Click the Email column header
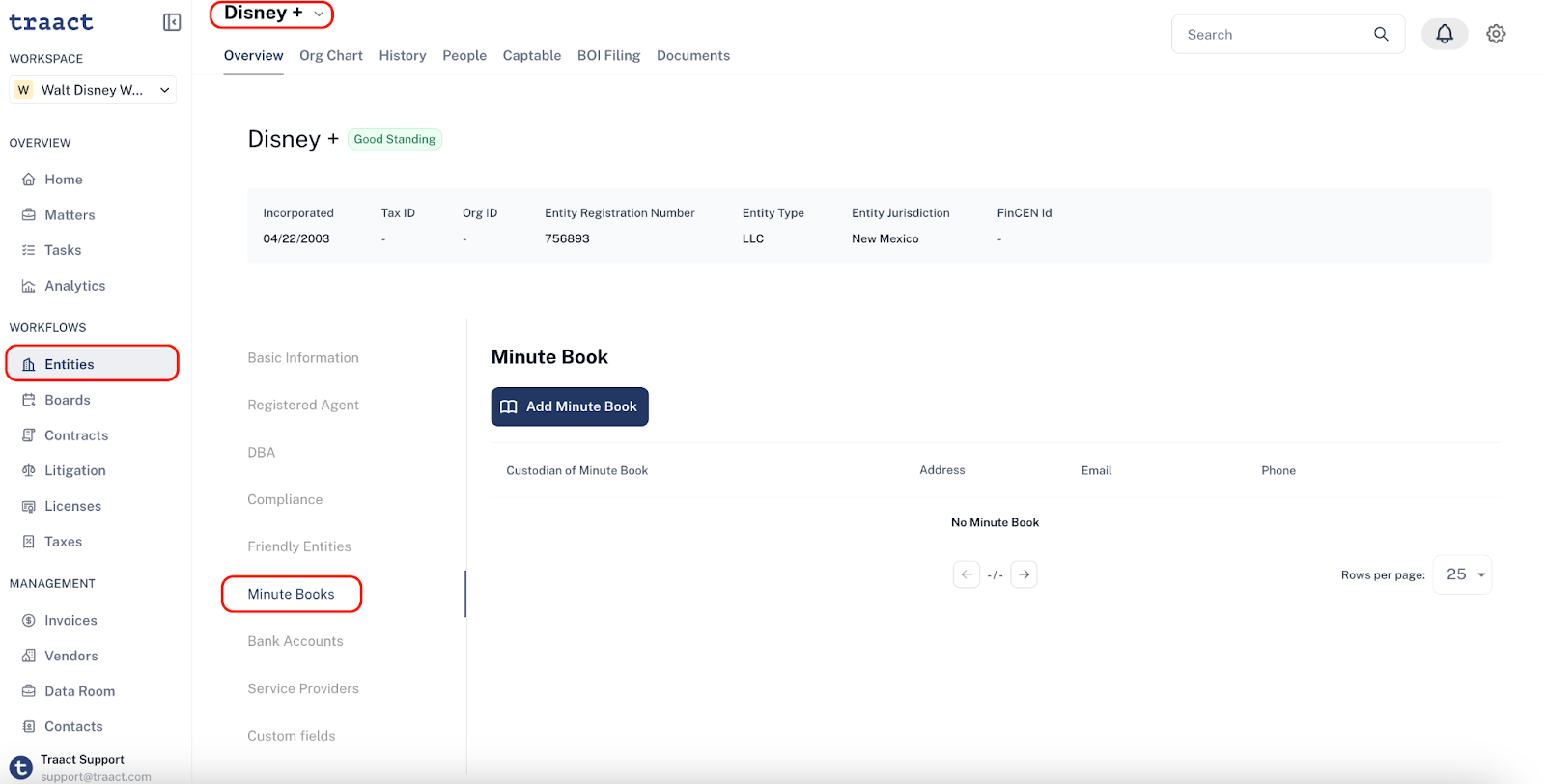1545x784 pixels. (1097, 471)
